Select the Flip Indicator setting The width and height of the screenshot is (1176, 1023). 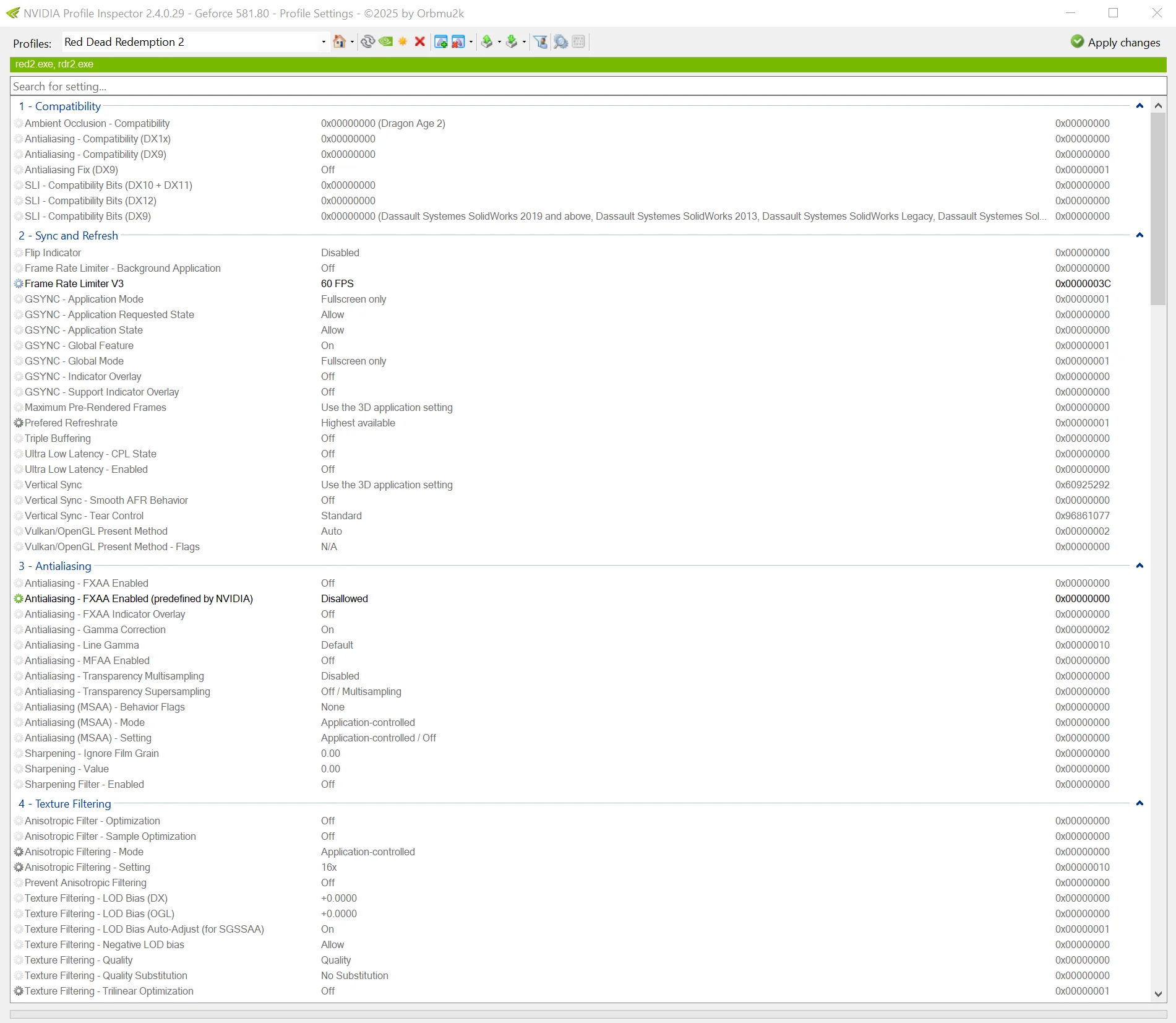(53, 253)
